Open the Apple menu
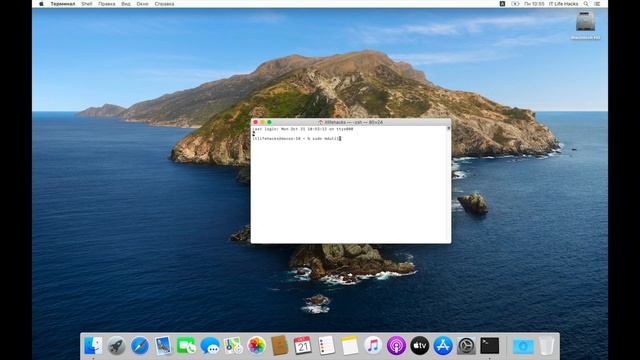This screenshot has height=360, width=640. tap(41, 4)
